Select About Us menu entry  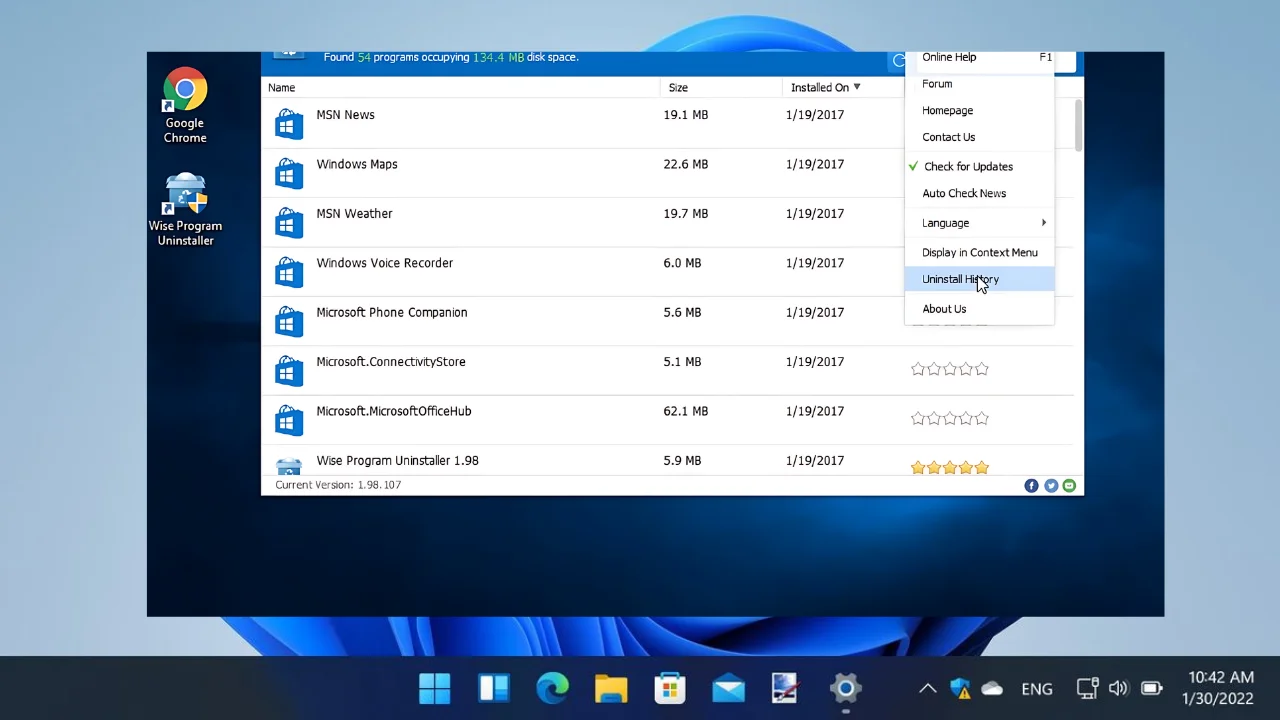tap(980, 309)
